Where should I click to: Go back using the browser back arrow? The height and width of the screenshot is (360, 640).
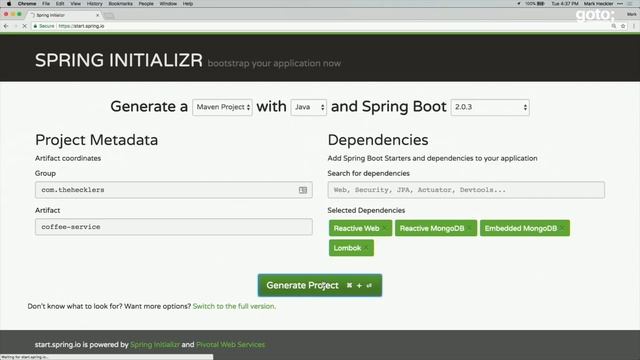tap(6, 26)
